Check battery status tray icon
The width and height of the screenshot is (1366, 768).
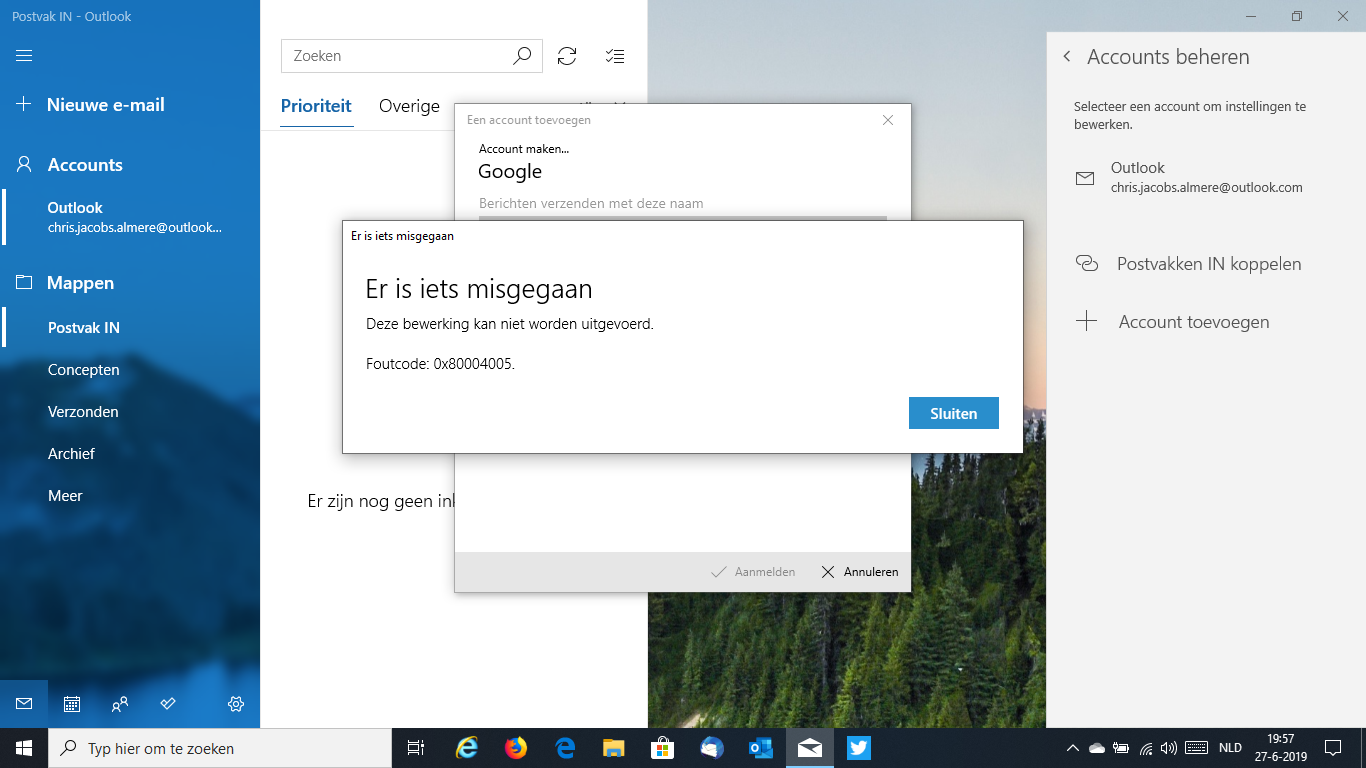click(x=1121, y=748)
